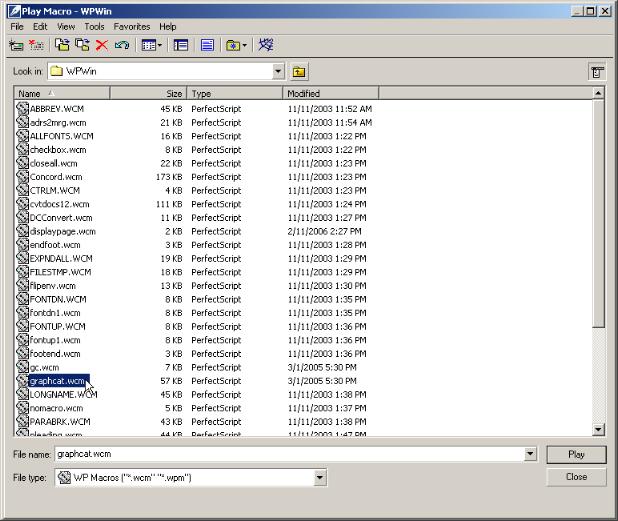Screen dimensions: 618x521
Task: Click the Copy To Folder icon
Action: click(82, 45)
